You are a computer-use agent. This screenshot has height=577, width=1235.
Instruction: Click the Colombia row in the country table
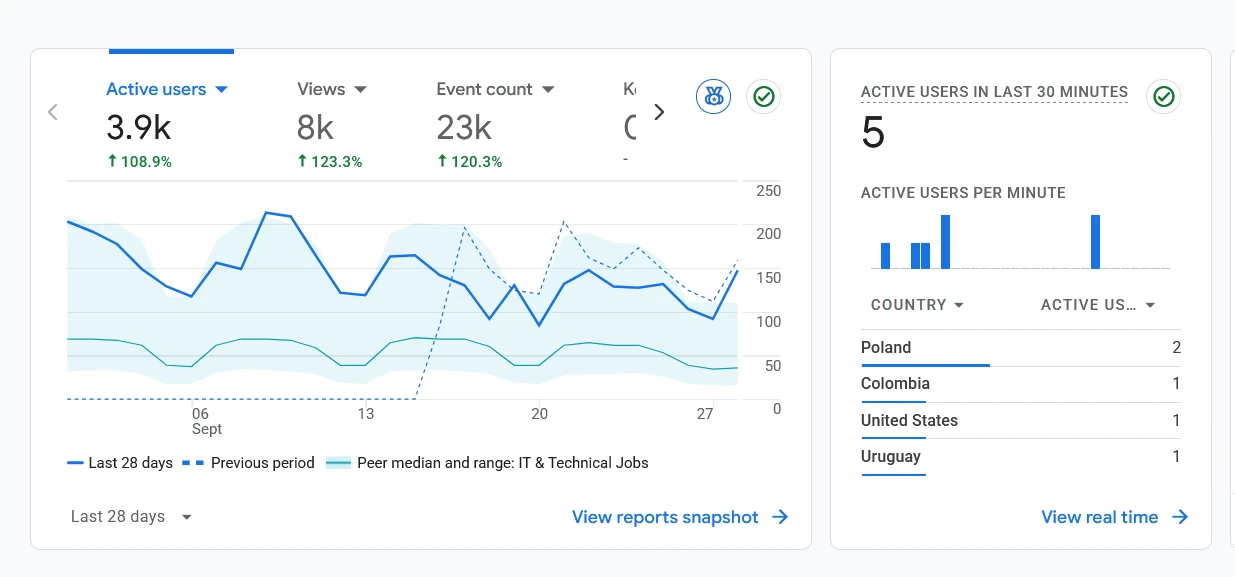coord(1020,384)
